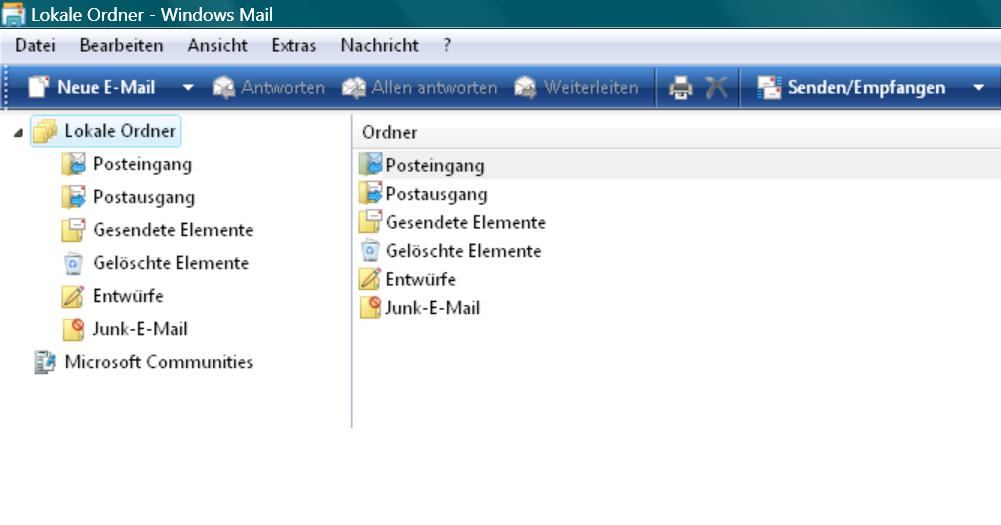Click Gesendete Elemente icon in Ordner list

coord(370,222)
